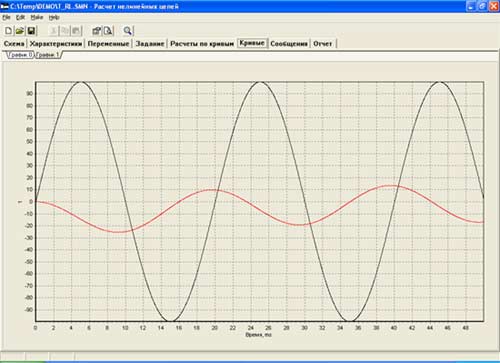Click the 20 label on time axis
The image size is (500, 363).
click(x=215, y=328)
